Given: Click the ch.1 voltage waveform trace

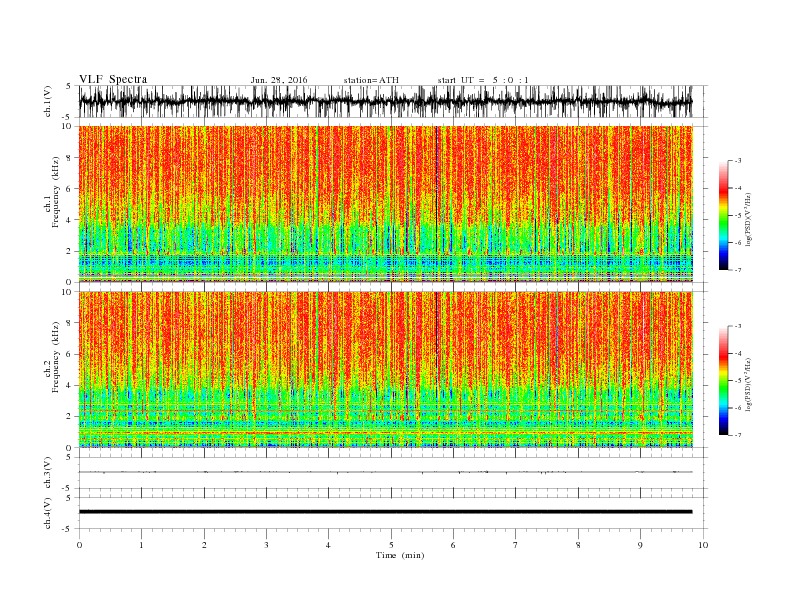Looking at the screenshot, I should pos(385,101).
